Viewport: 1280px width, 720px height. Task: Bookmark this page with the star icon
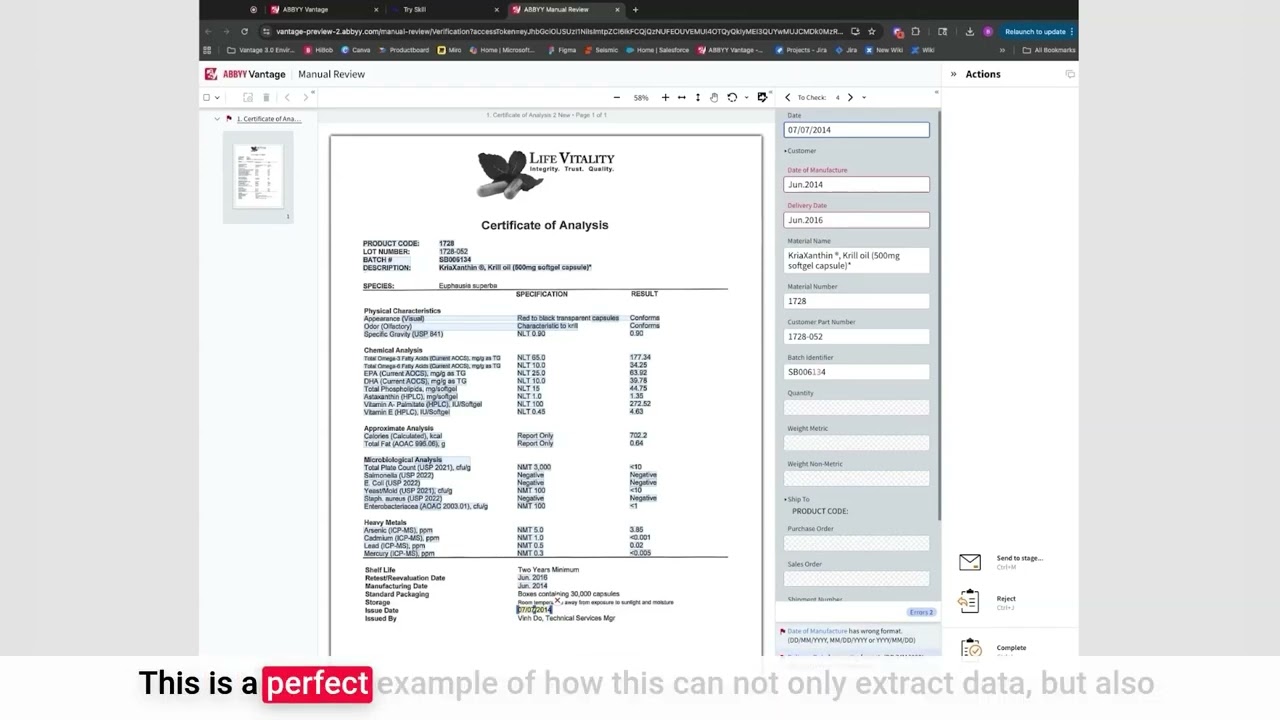click(871, 31)
